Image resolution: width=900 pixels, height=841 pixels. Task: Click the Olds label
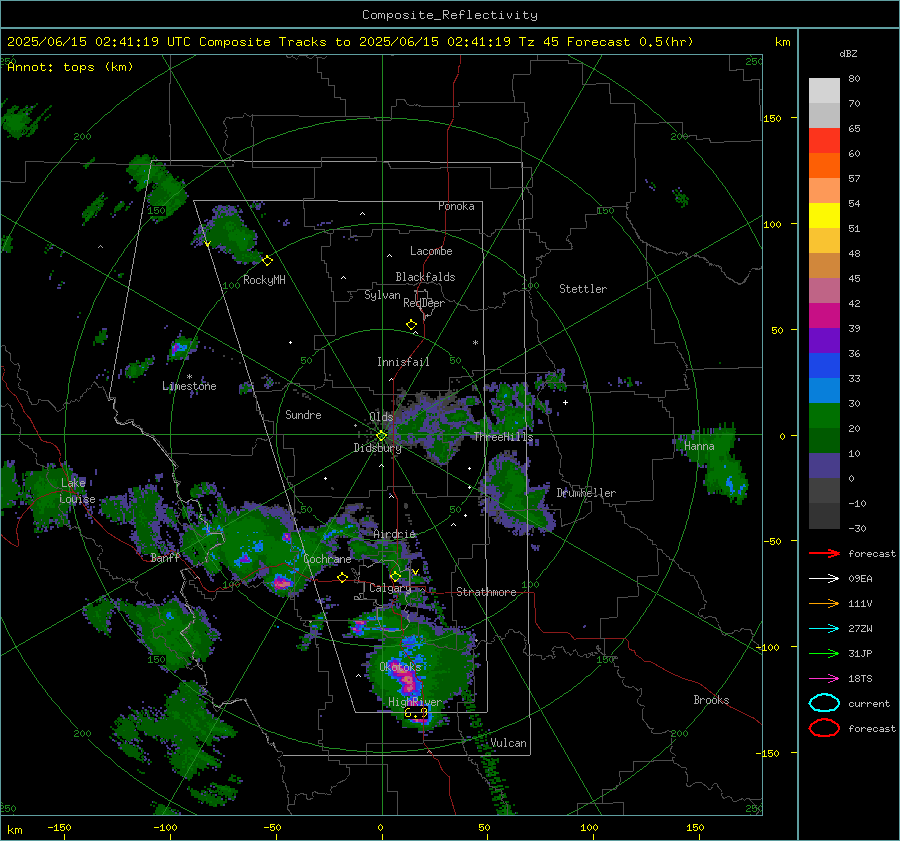[381, 417]
